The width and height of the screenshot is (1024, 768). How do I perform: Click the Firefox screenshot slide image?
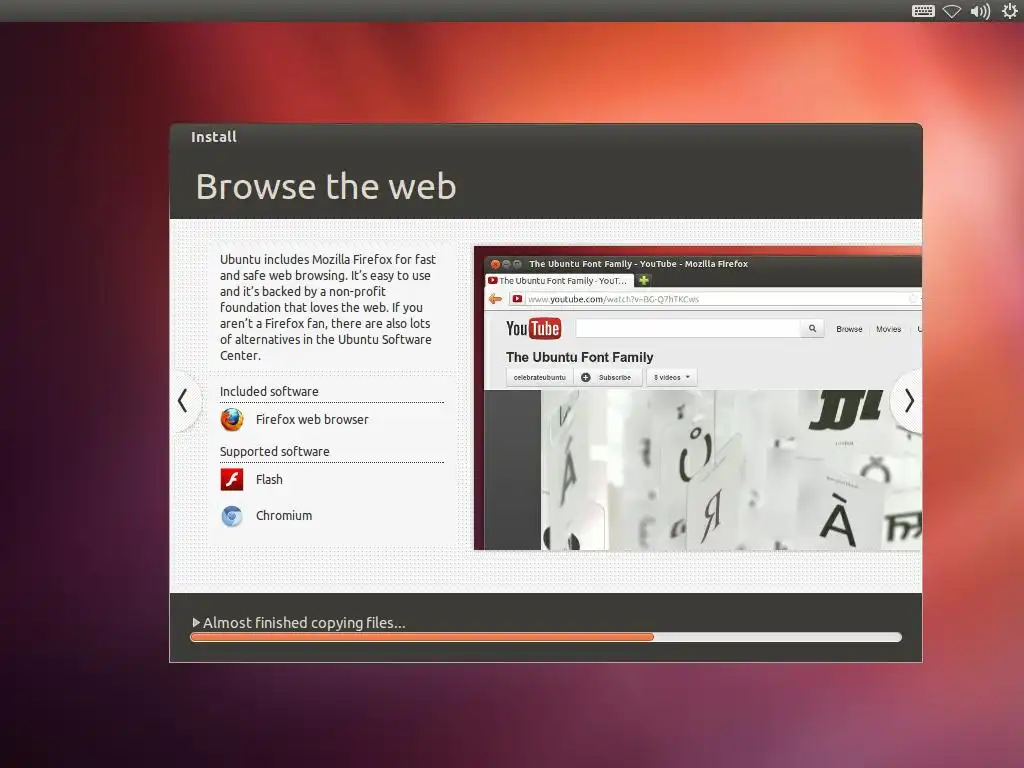point(697,398)
